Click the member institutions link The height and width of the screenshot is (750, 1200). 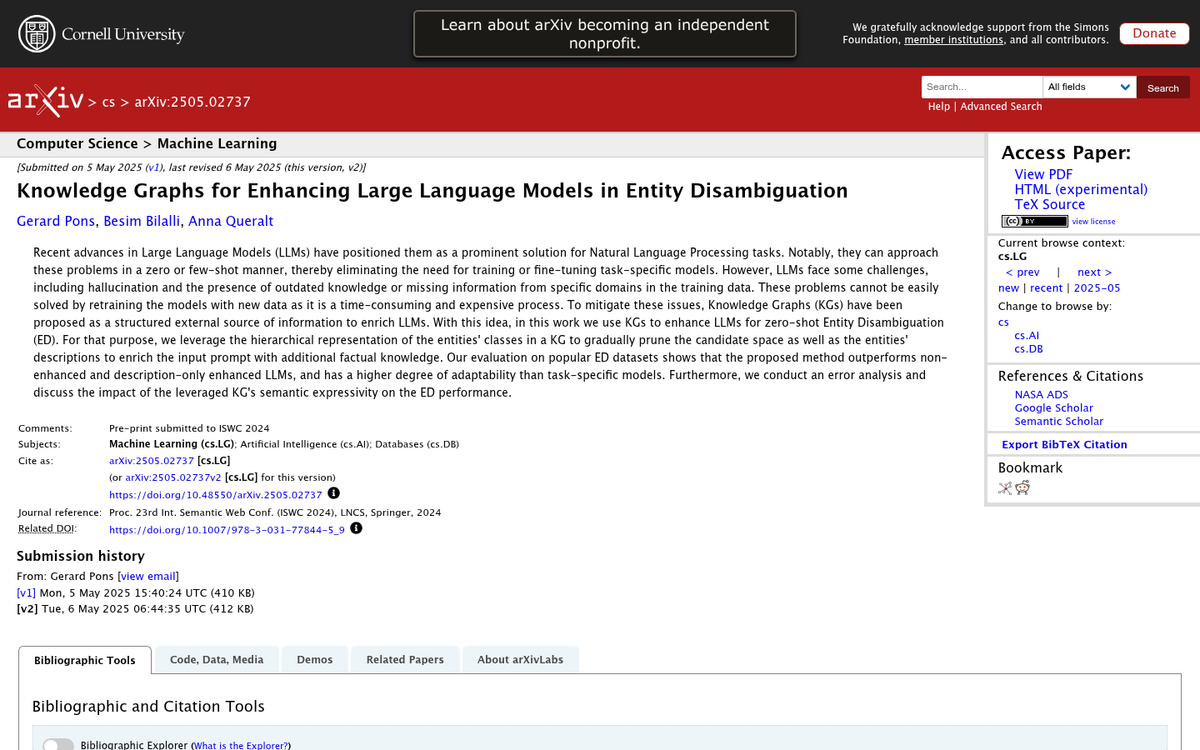coord(953,40)
